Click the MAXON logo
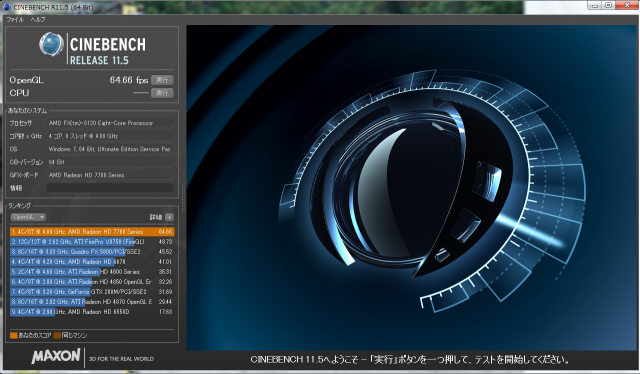The height and width of the screenshot is (374, 640). click(56, 356)
